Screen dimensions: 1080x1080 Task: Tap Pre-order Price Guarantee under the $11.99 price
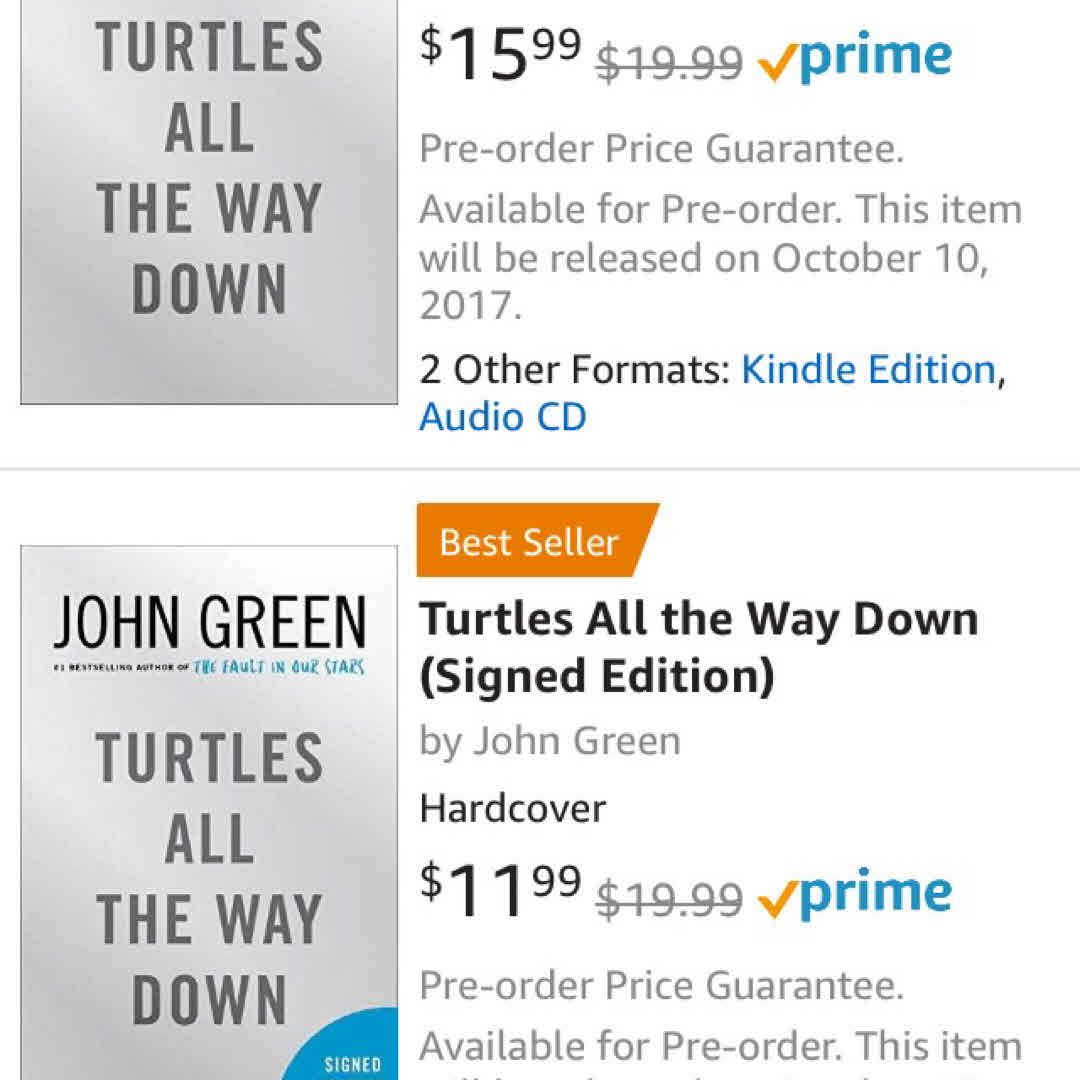(661, 986)
